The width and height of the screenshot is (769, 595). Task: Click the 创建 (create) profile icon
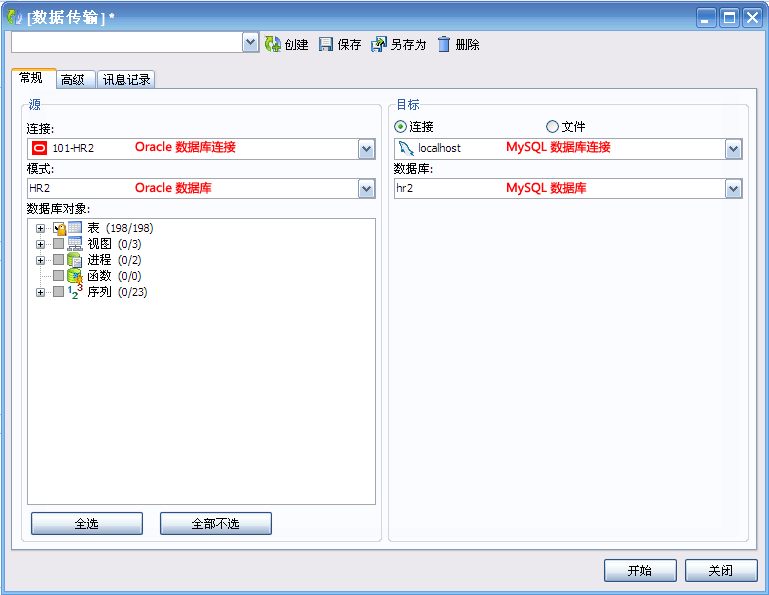273,45
